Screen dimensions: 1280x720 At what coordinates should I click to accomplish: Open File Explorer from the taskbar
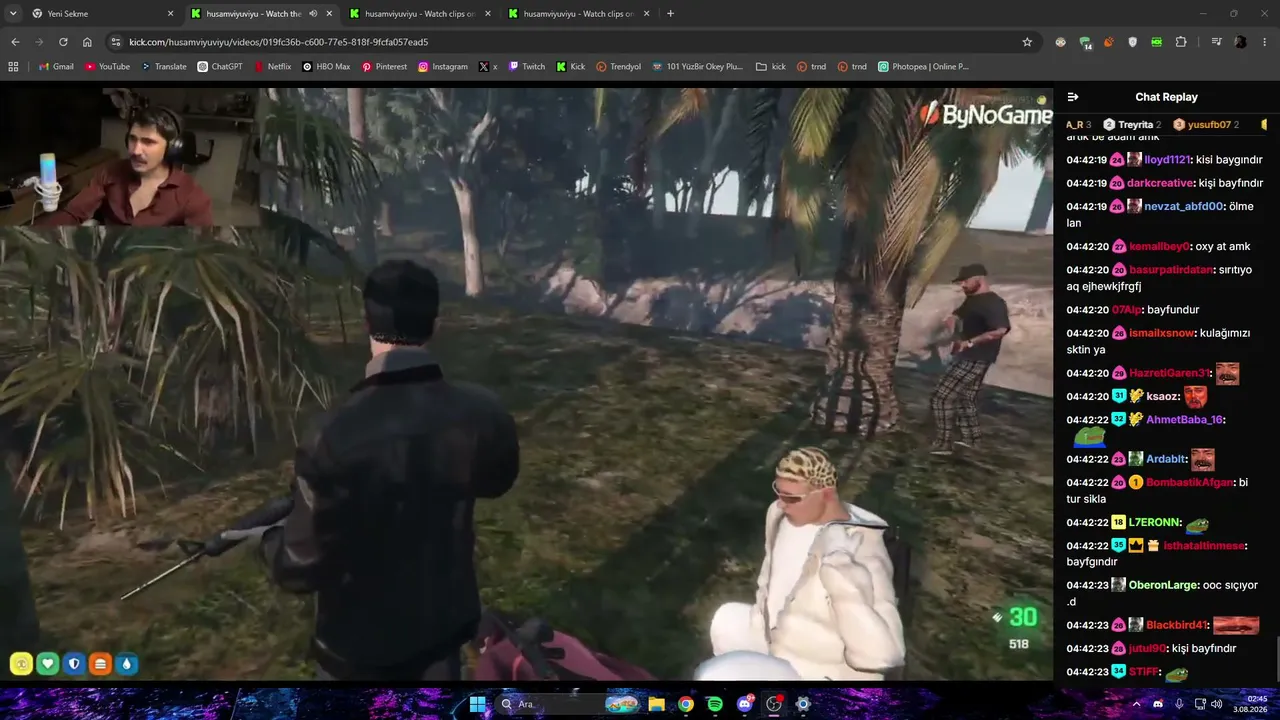[x=656, y=704]
